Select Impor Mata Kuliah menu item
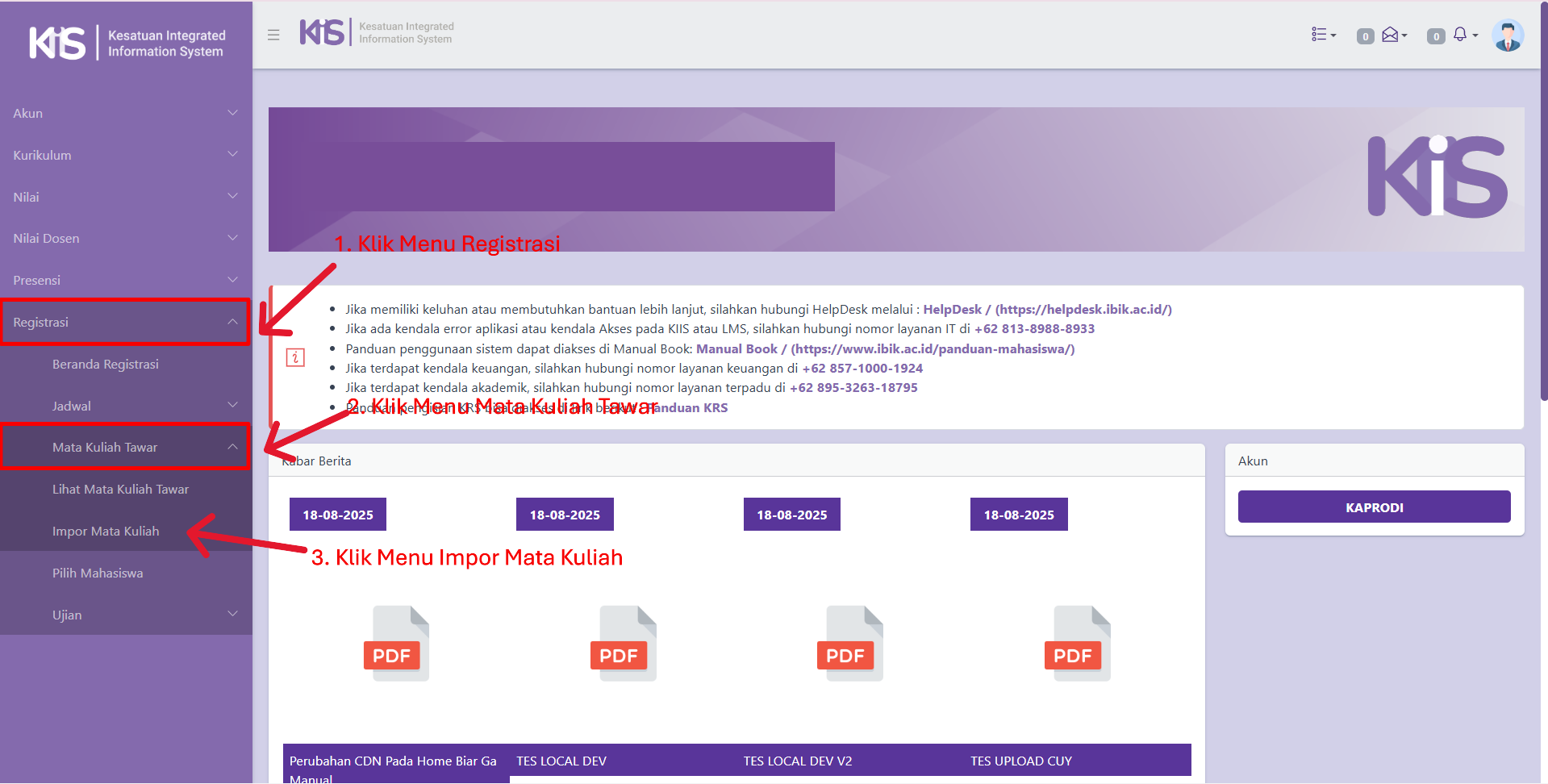Screen dimensions: 1548x784 (106, 531)
